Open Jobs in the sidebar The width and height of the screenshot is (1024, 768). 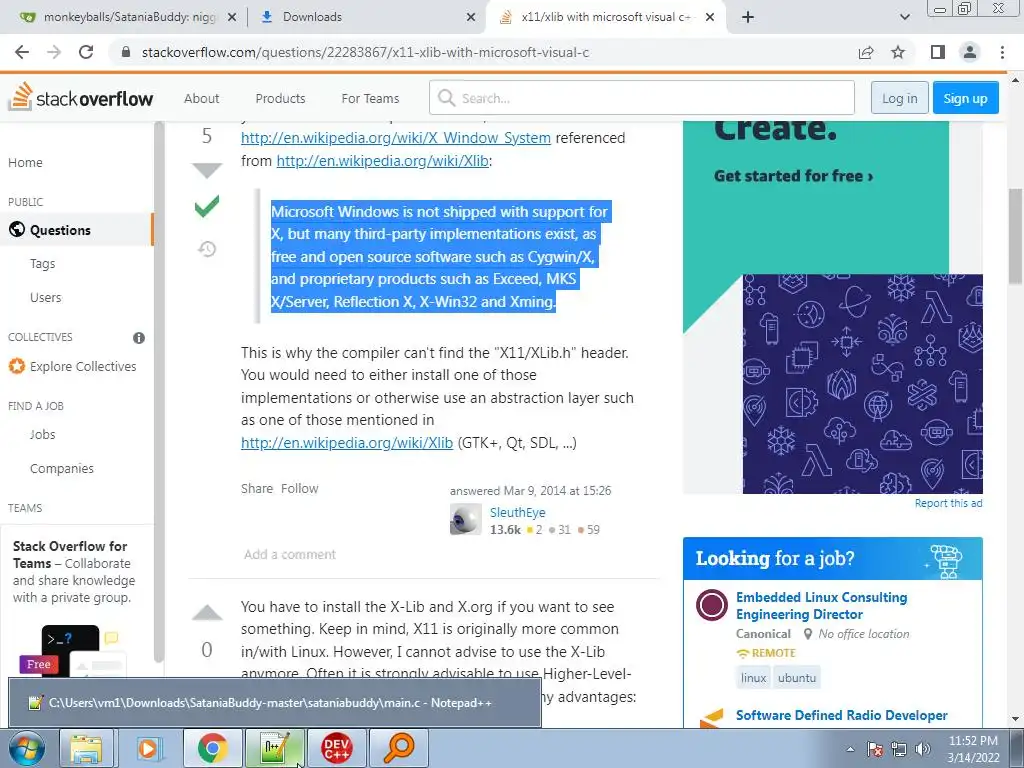pos(42,434)
